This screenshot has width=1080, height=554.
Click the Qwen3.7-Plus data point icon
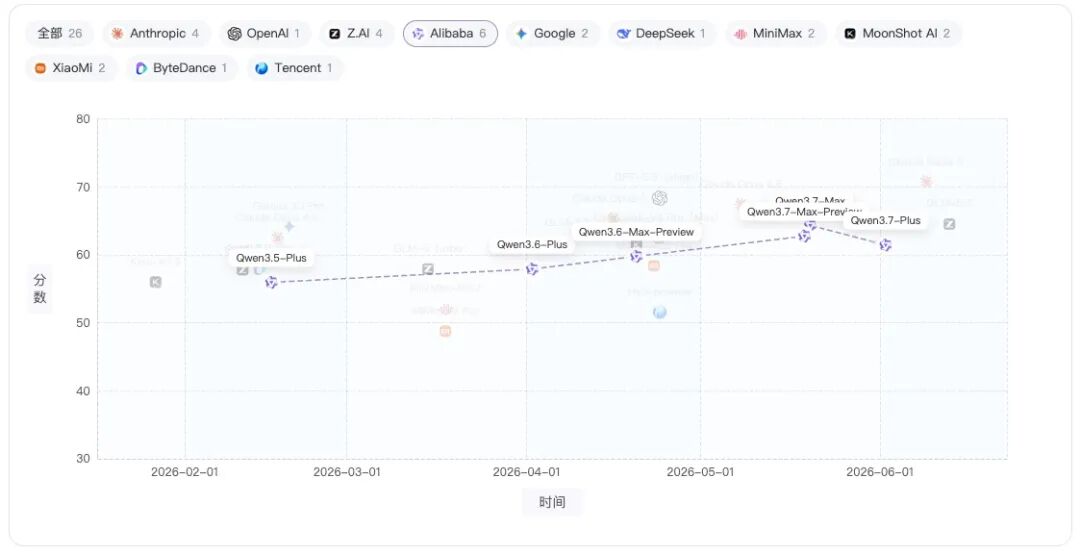pos(886,245)
